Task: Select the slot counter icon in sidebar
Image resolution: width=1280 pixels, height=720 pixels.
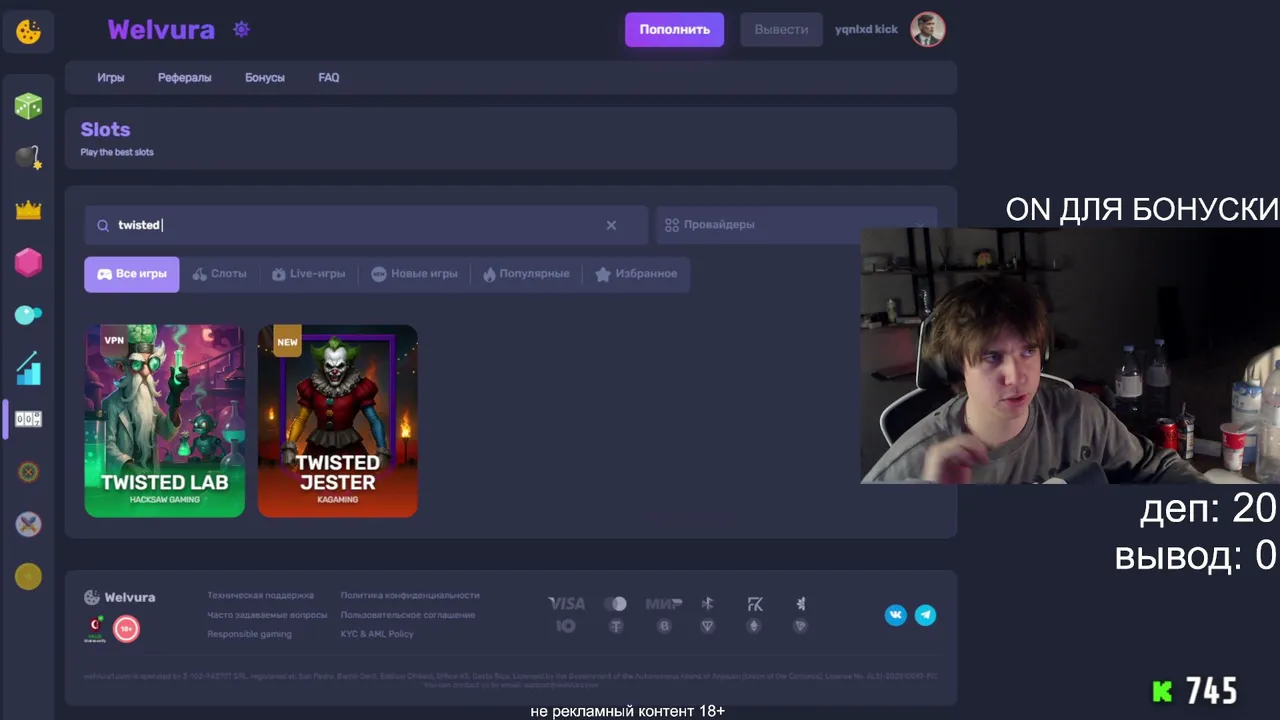Action: (28, 419)
